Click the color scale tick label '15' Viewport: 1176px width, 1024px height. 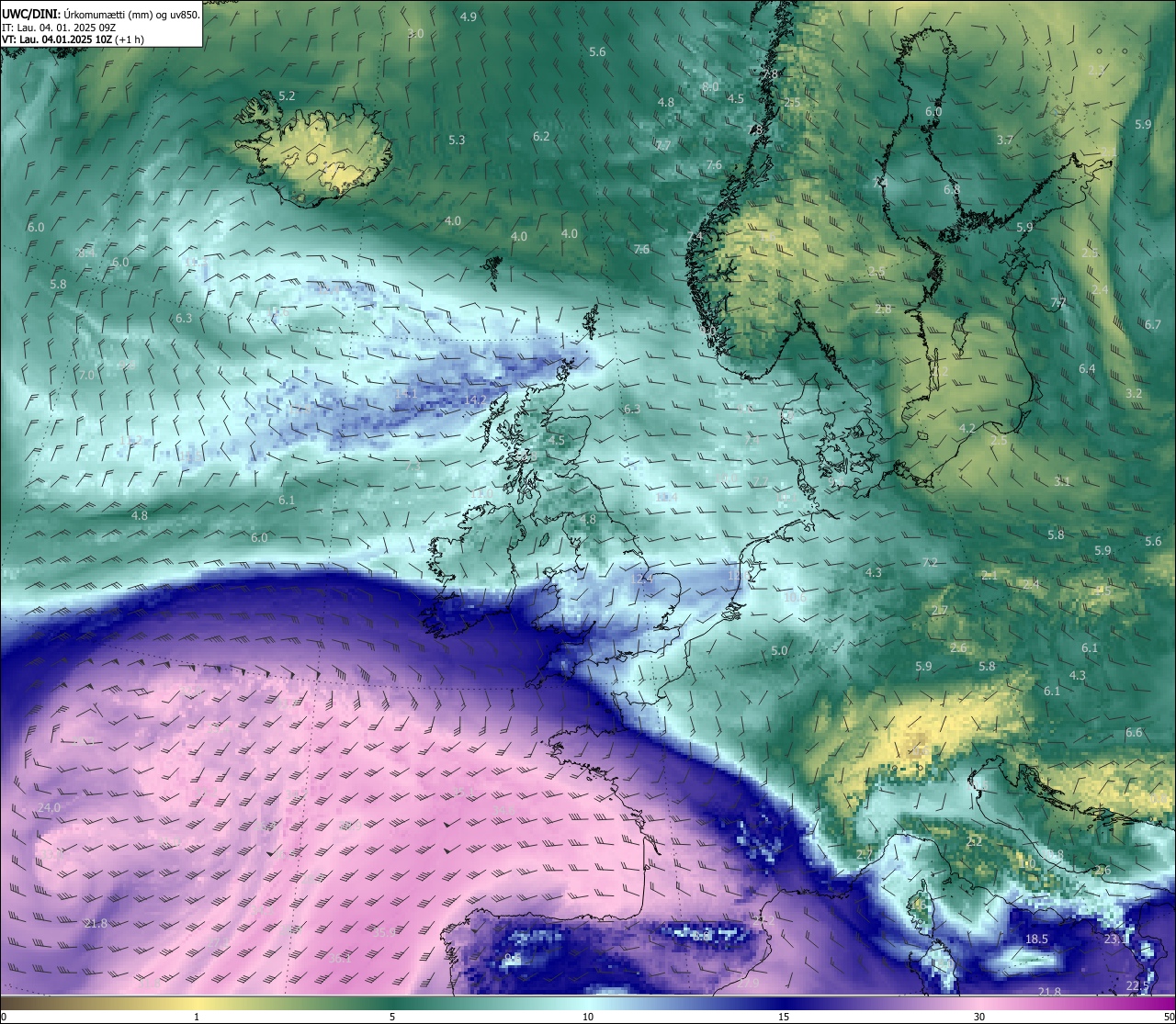[x=784, y=1017]
